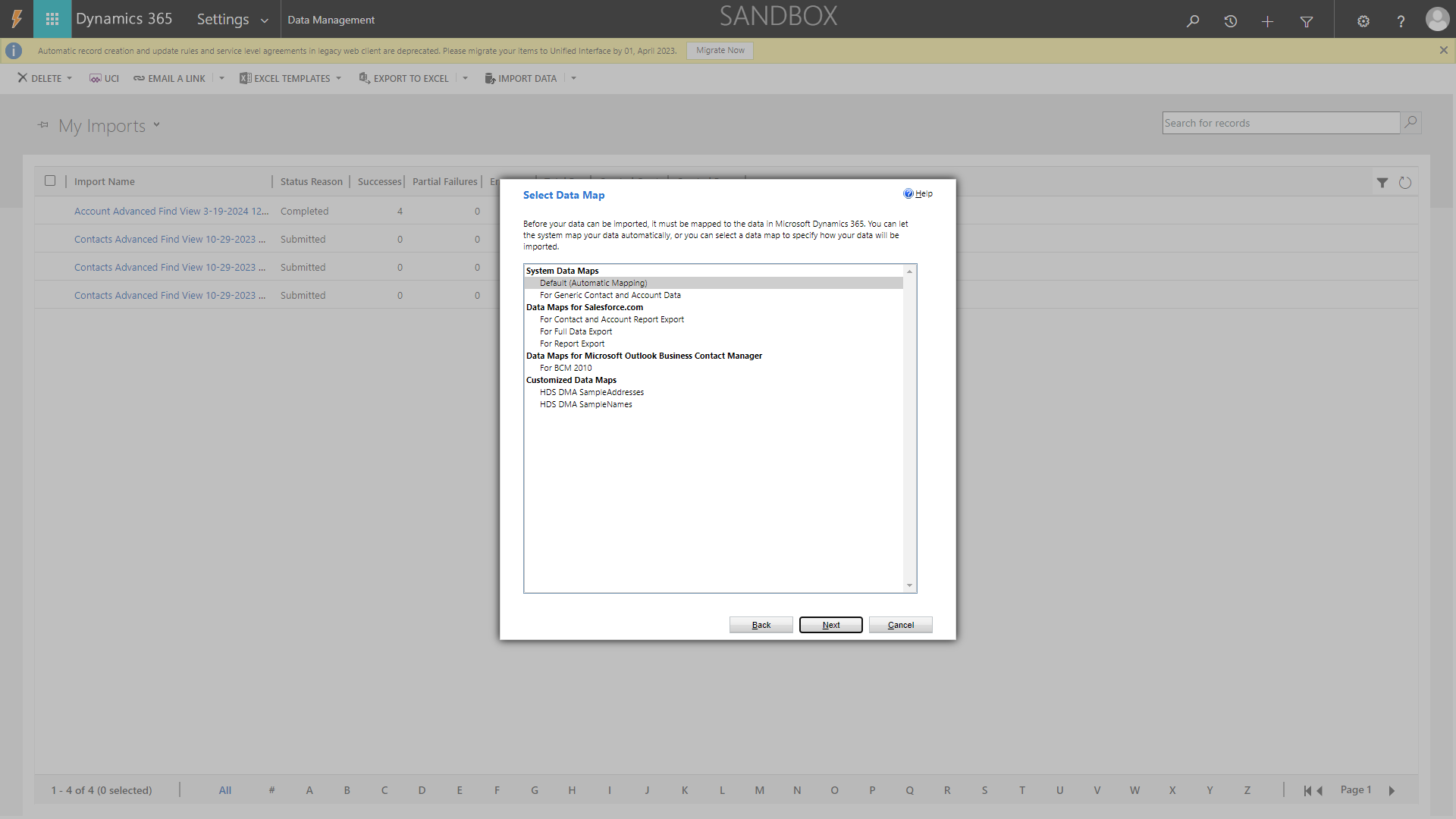Open Account Advanced Find View 3-19-2024 import
1456x819 pixels.
[171, 211]
